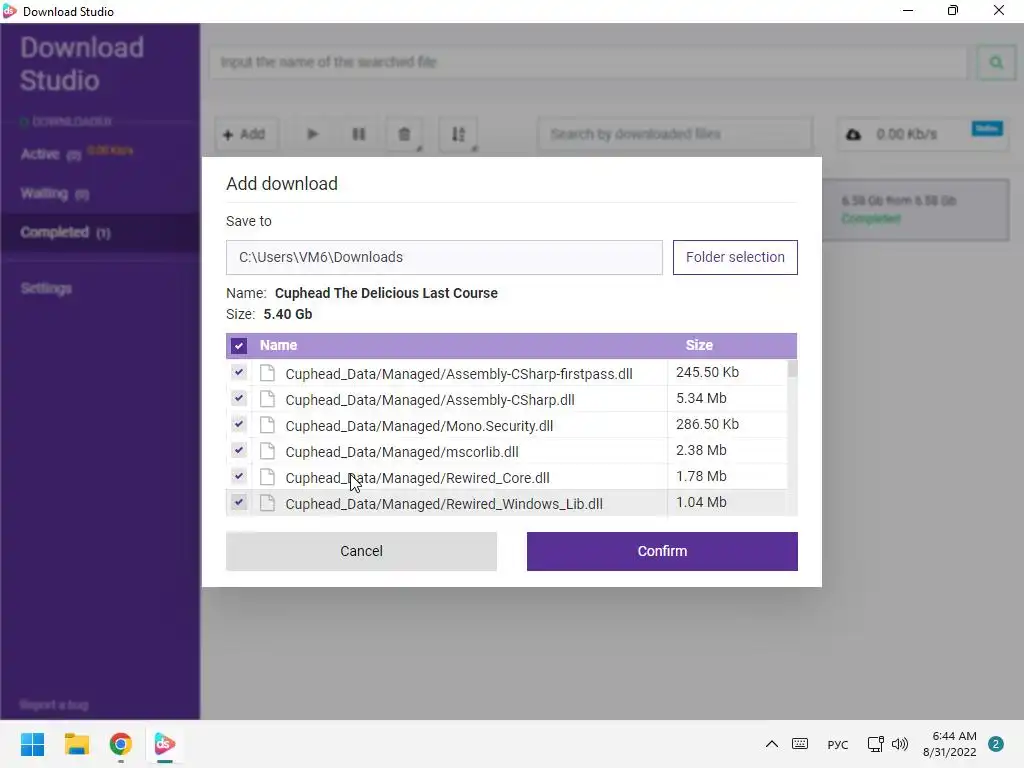This screenshot has width=1024, height=768.
Task: Select Cuphead_Data/Managed/mscorlib.dll file name
Action: click(402, 453)
